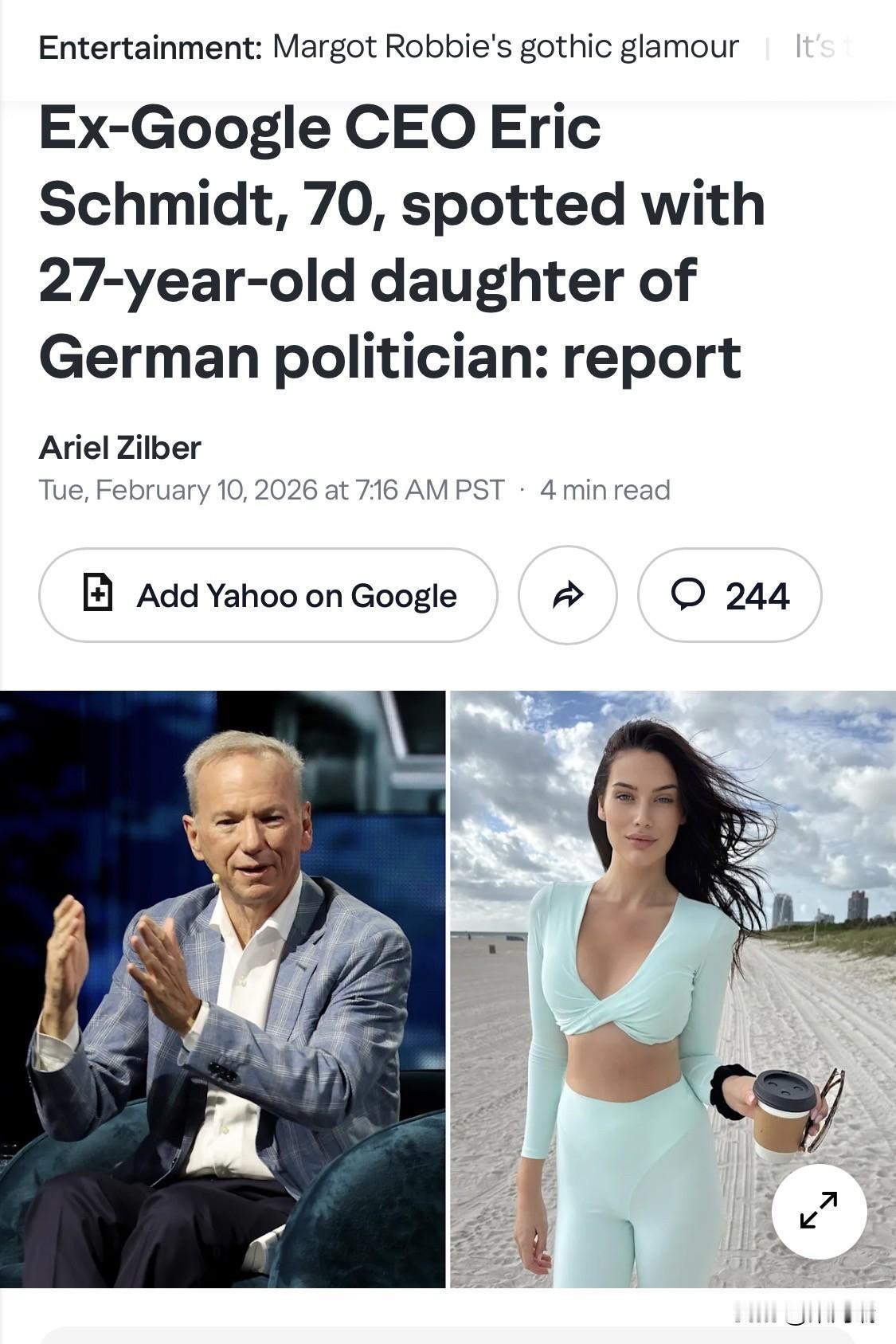The image size is (896, 1344).
Task: Open the beach photo of woman on right
Action: coord(673,989)
